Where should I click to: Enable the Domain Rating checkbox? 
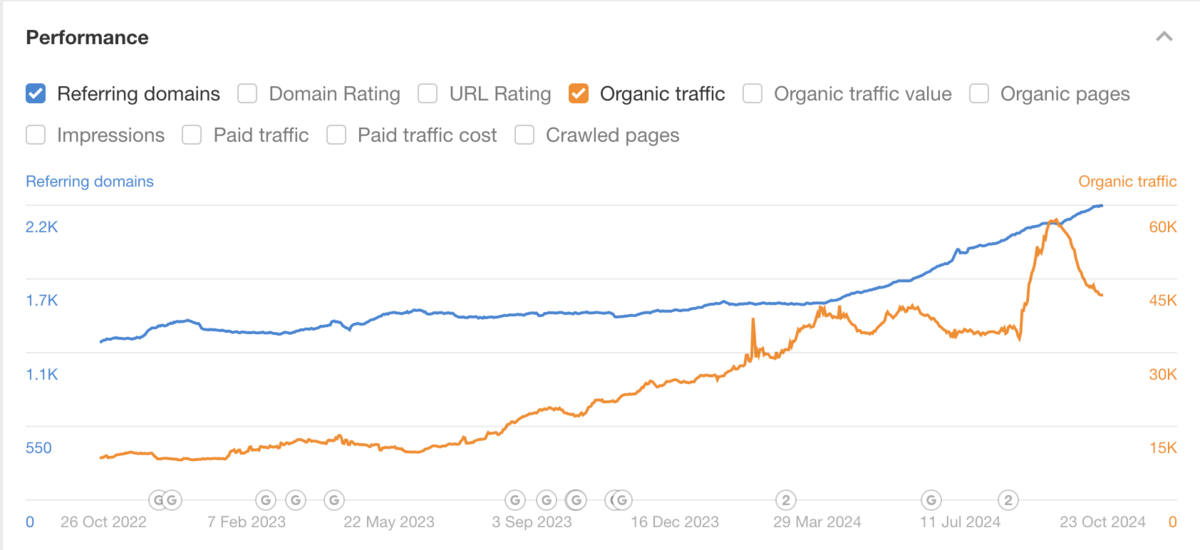tap(248, 94)
